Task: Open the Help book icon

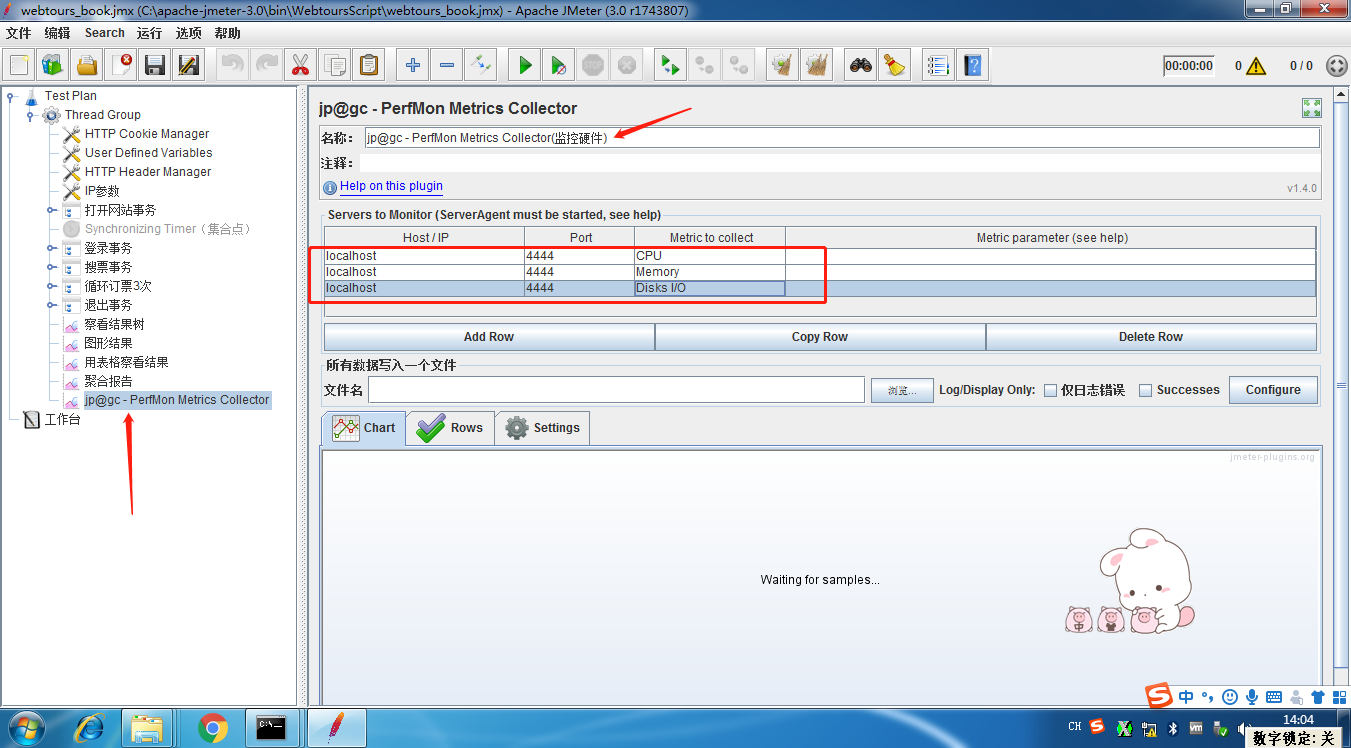Action: (x=972, y=66)
